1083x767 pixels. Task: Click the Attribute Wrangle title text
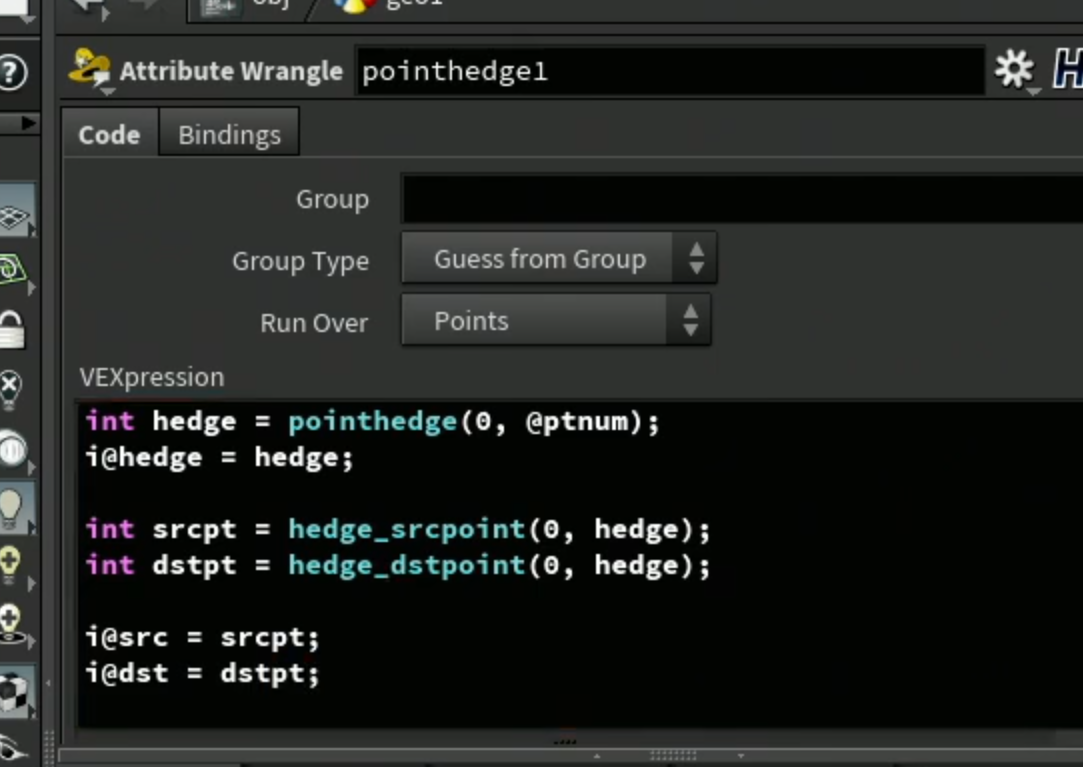(231, 70)
